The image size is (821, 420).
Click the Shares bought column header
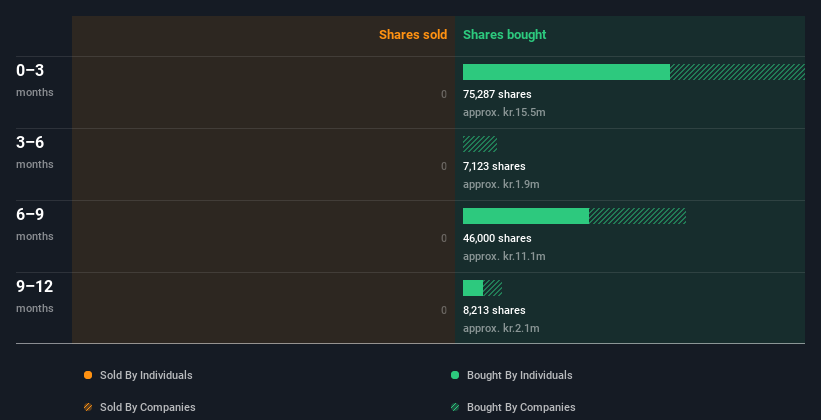[x=504, y=35]
